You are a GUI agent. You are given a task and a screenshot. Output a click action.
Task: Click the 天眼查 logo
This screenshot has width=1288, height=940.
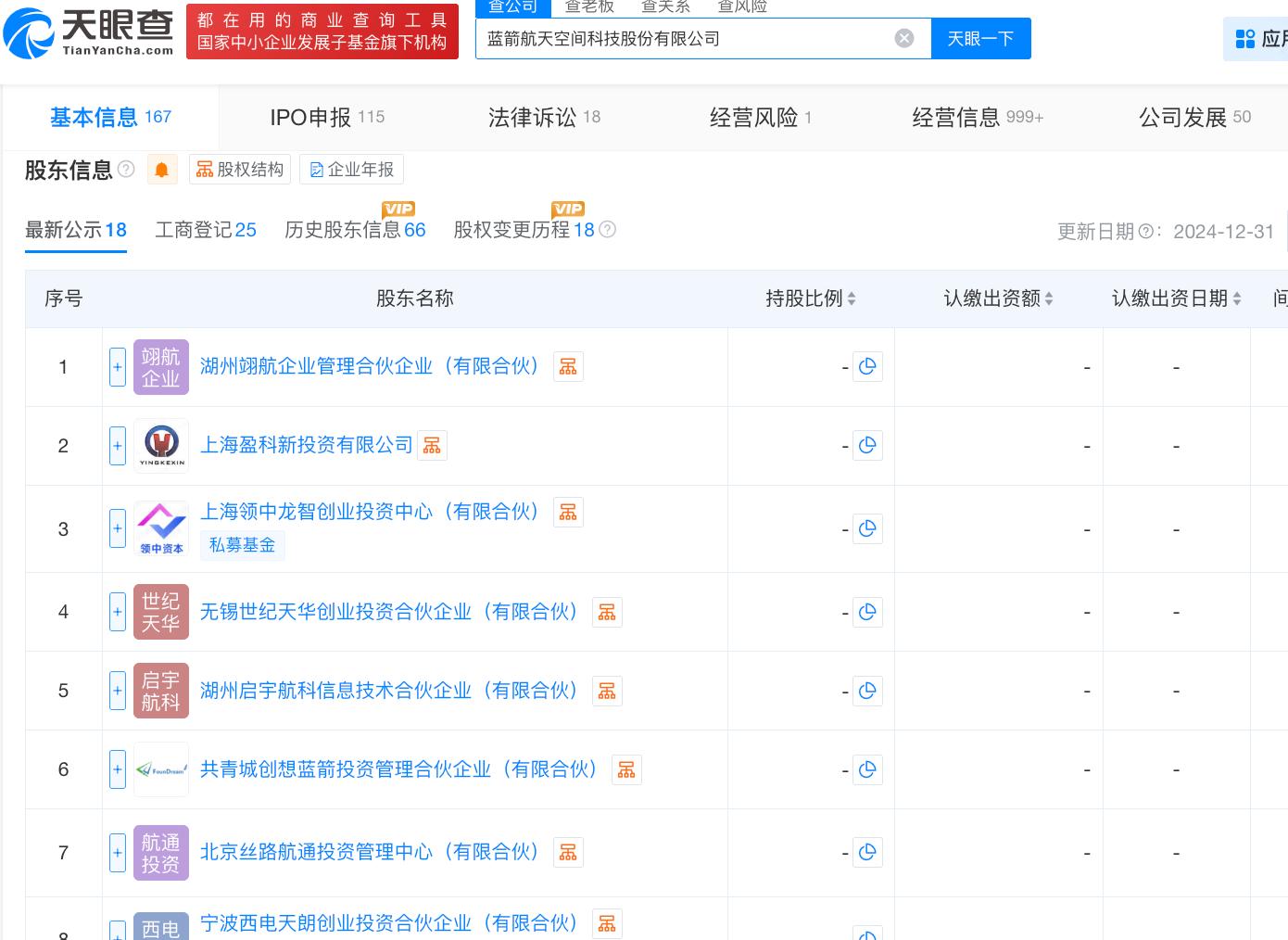88,32
